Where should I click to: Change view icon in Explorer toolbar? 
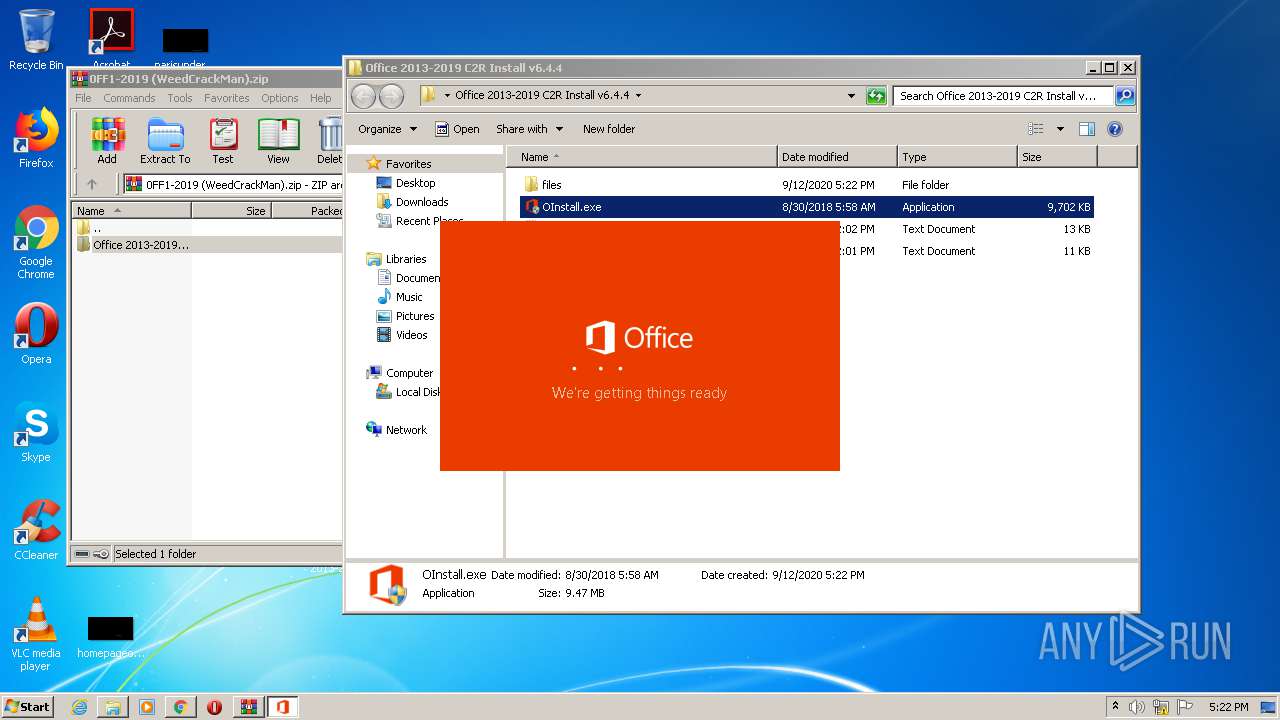tap(1036, 129)
